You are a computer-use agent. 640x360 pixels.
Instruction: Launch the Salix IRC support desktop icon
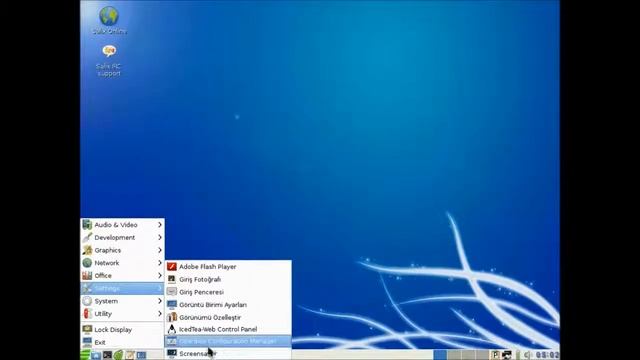click(x=109, y=61)
